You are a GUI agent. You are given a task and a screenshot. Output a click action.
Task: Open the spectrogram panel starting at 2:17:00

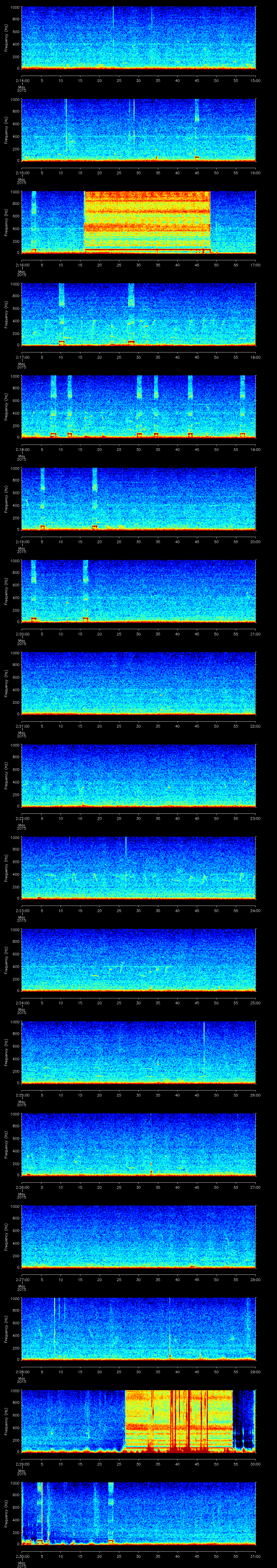tap(138, 315)
